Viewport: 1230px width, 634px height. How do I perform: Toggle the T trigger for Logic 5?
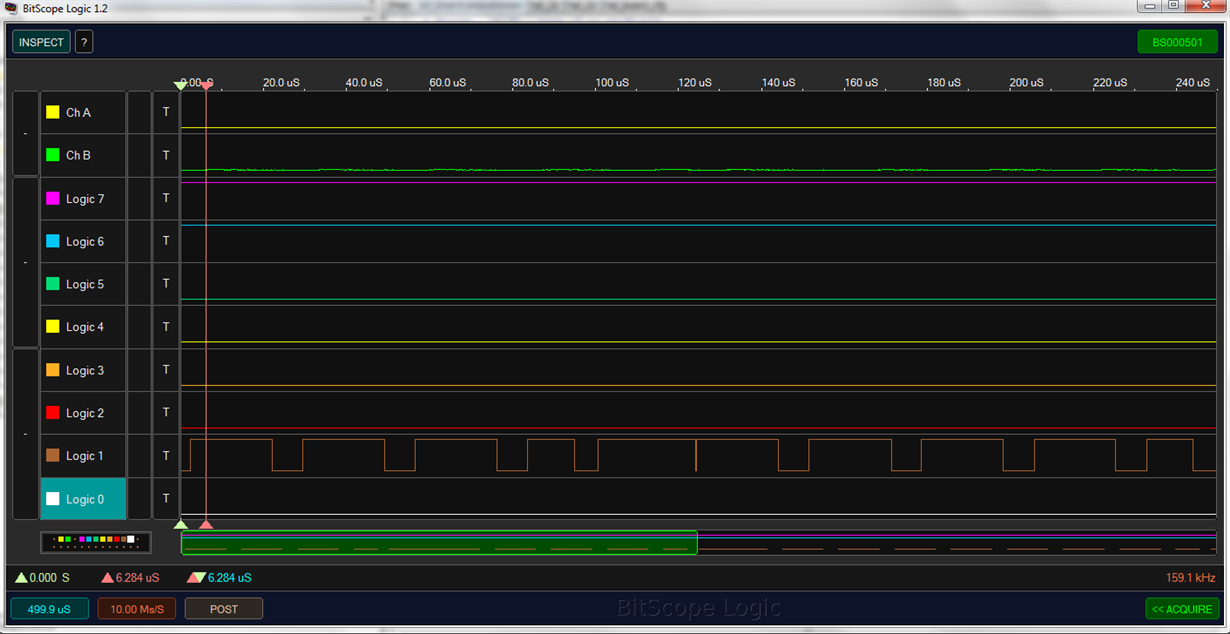[x=166, y=284]
